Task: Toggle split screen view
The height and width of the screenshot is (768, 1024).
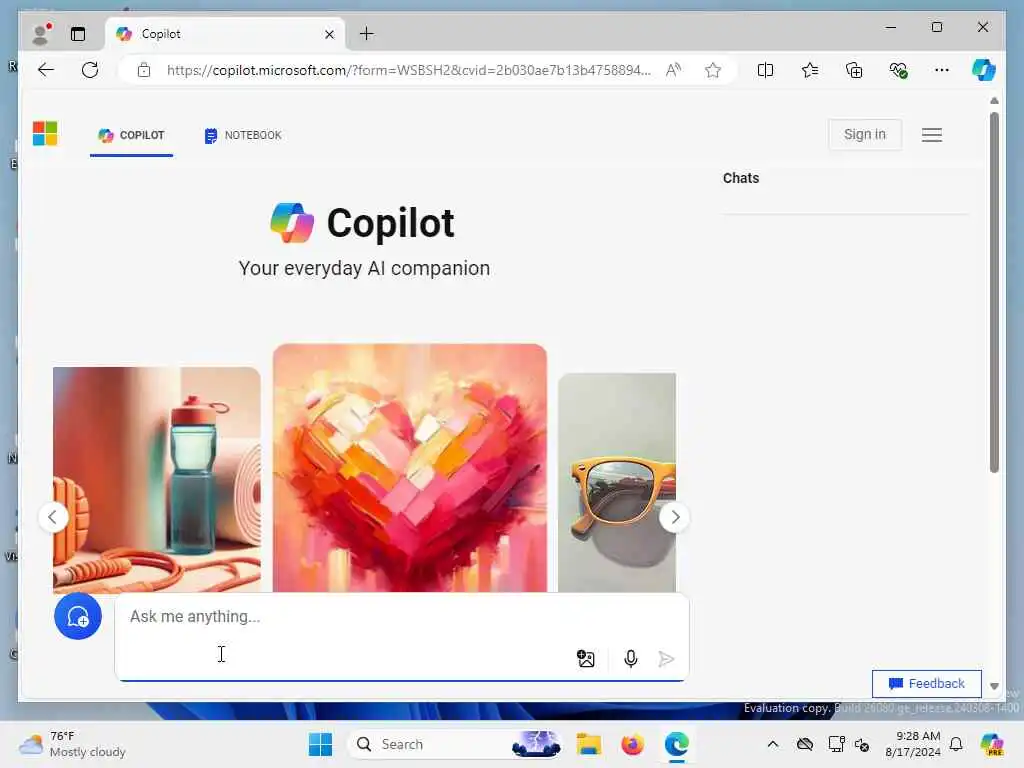Action: [x=765, y=70]
